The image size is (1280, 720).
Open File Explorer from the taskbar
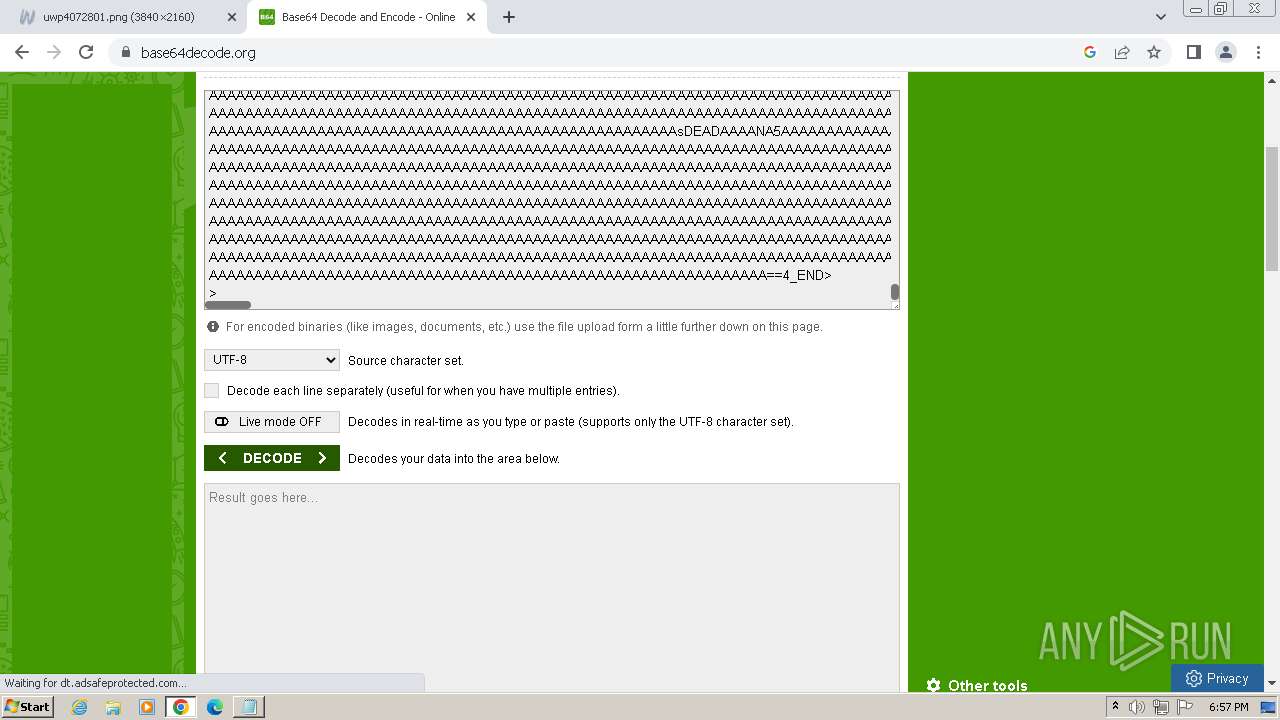(113, 707)
